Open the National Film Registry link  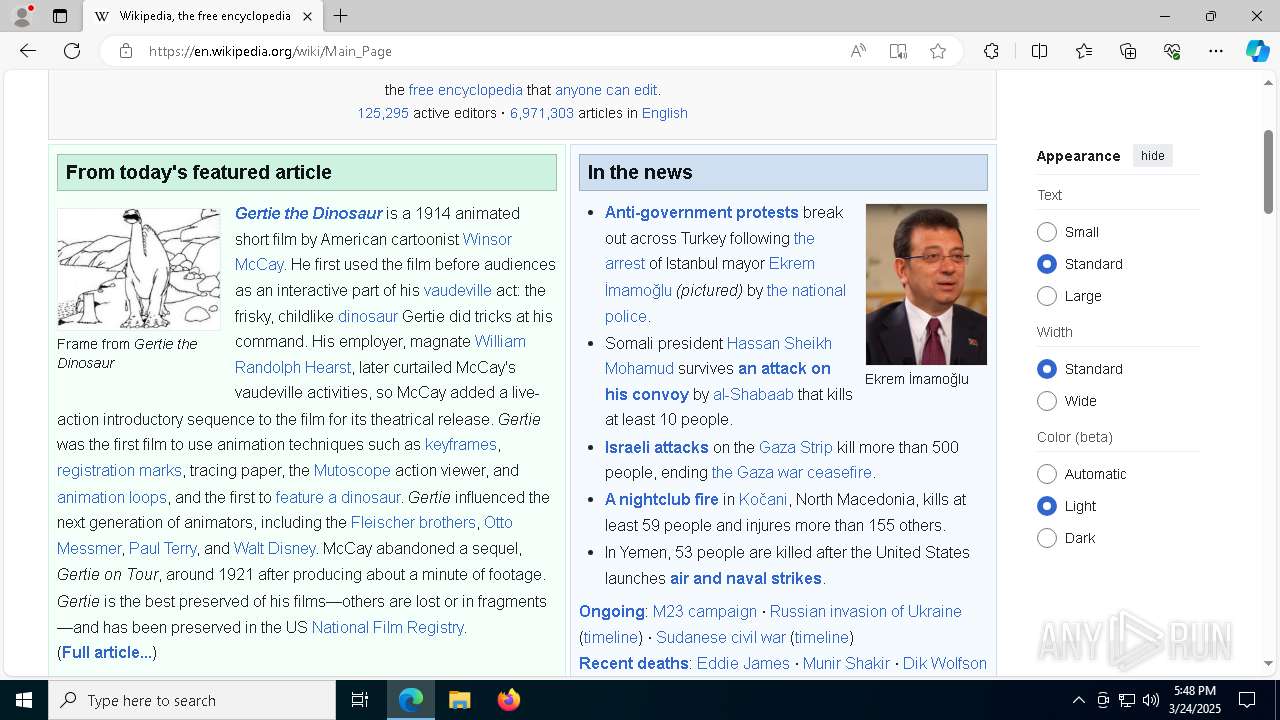coord(387,627)
